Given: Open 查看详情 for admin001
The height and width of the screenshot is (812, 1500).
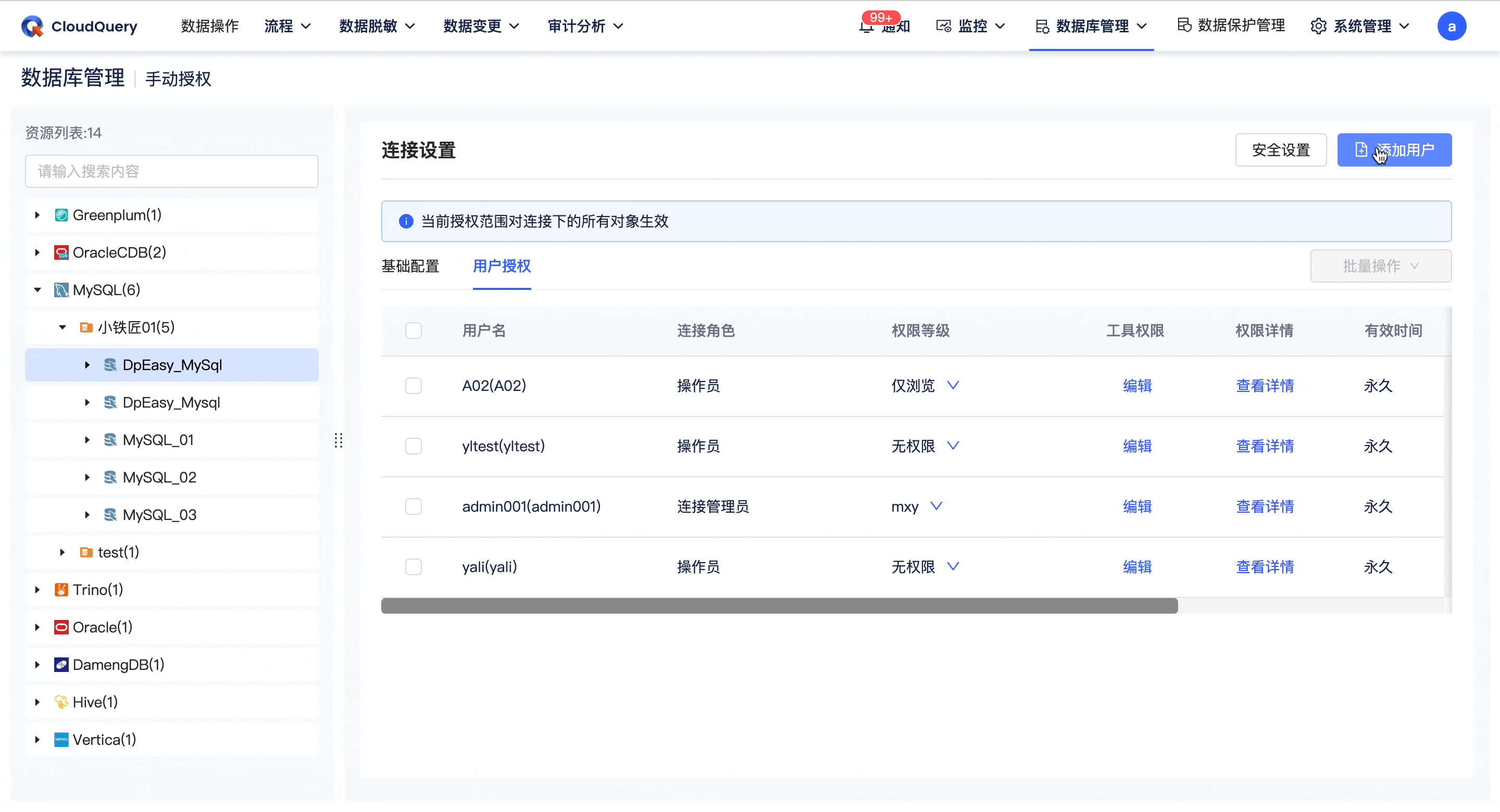Looking at the screenshot, I should [x=1264, y=506].
